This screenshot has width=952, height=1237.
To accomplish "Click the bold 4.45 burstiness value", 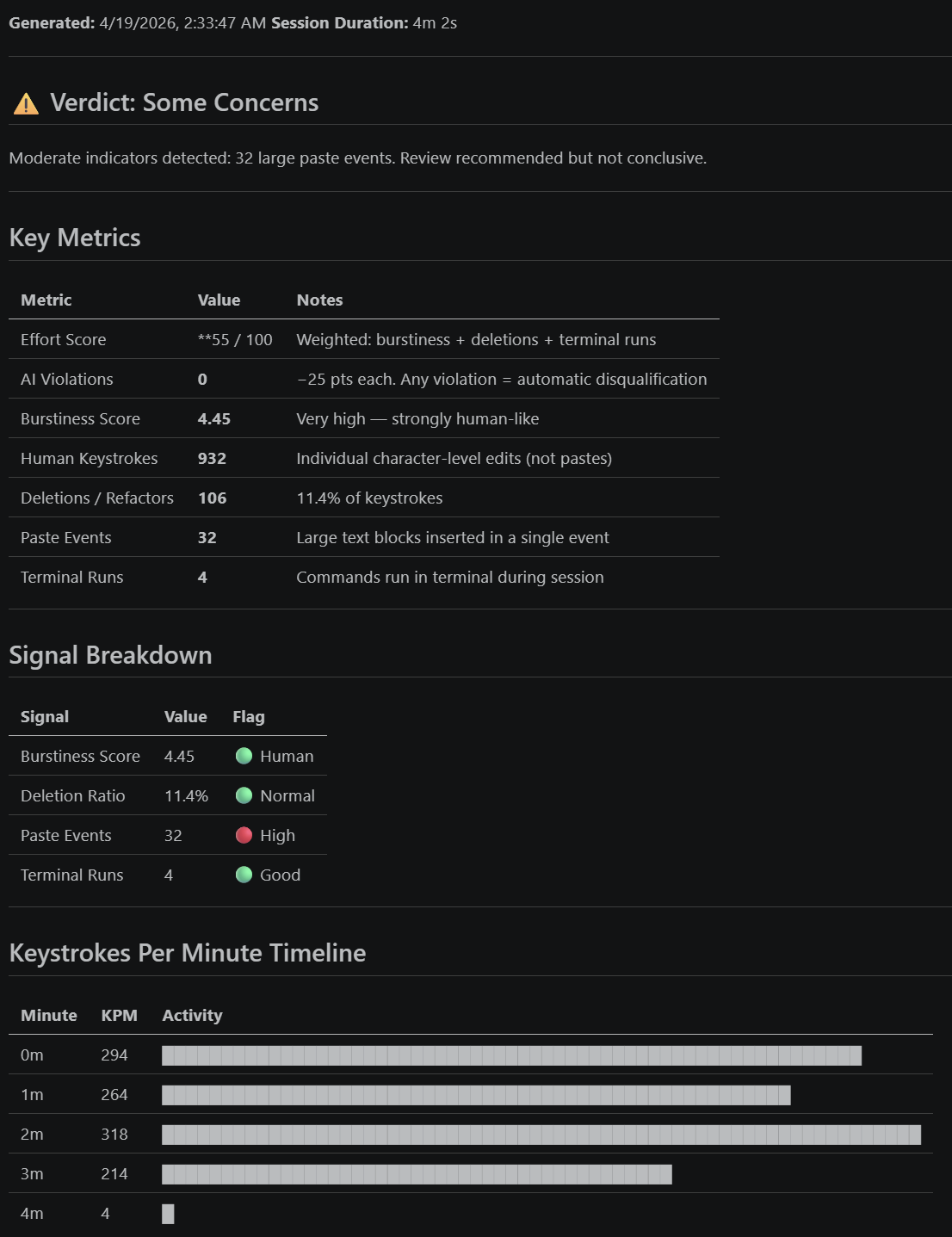I will click(214, 418).
